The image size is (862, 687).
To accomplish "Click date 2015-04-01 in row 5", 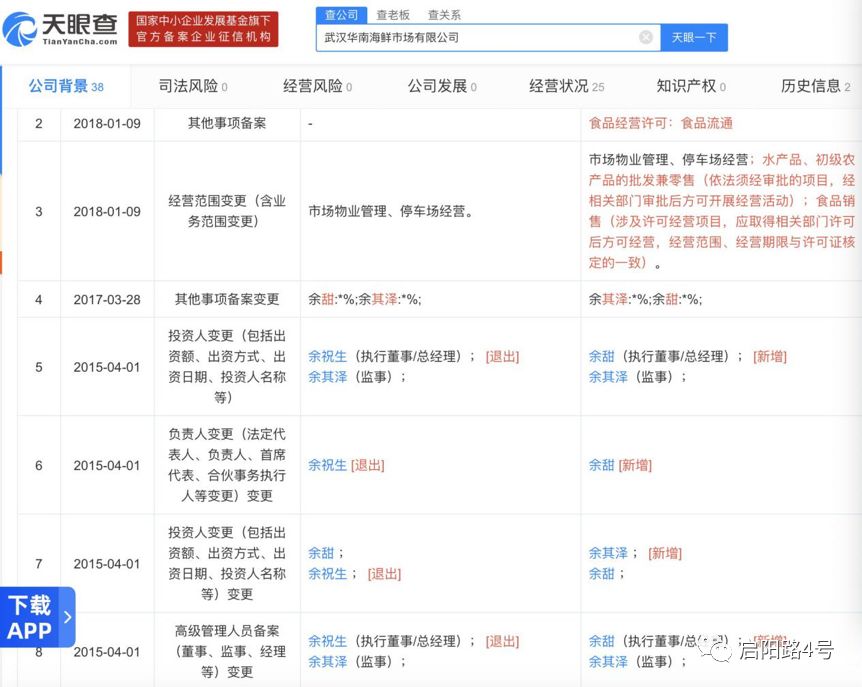I will 107,367.
